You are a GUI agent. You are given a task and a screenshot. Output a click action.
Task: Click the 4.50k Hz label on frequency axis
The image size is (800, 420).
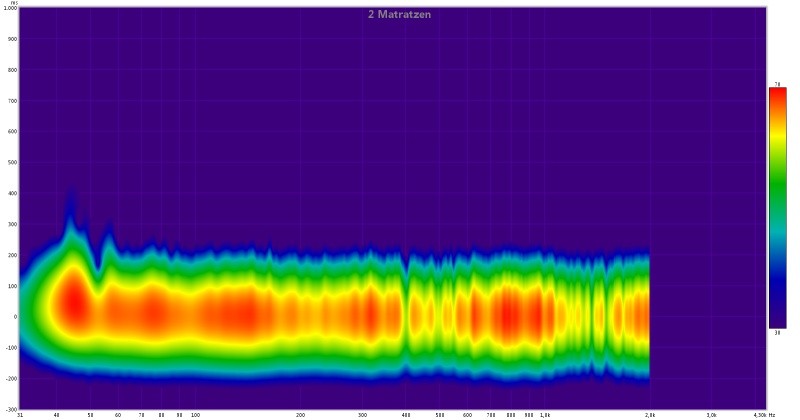[x=764, y=414]
